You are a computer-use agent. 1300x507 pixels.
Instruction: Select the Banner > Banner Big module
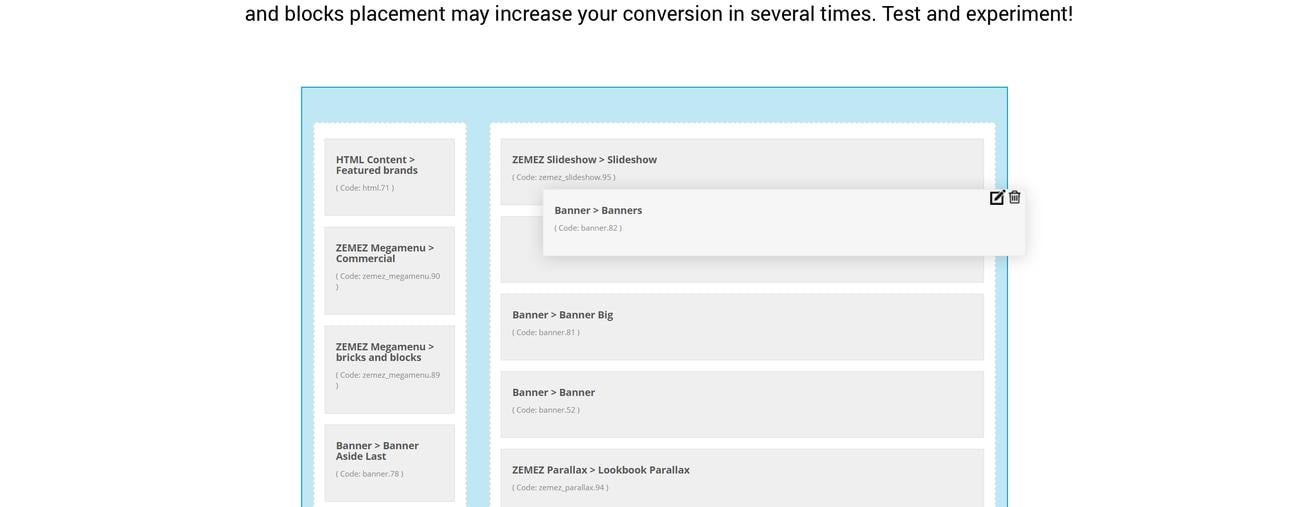742,326
